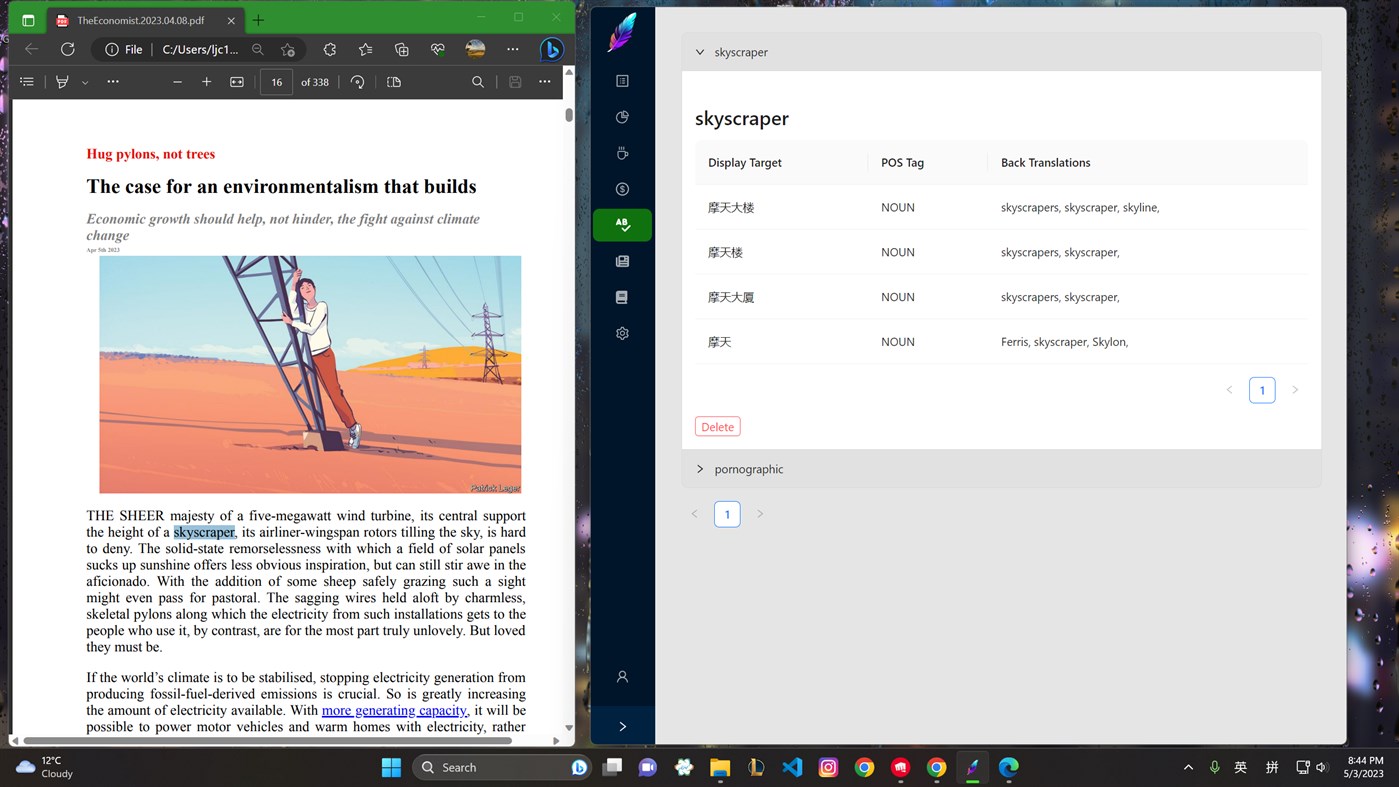Click the address bar file path
Image resolution: width=1399 pixels, height=787 pixels.
click(x=200, y=49)
